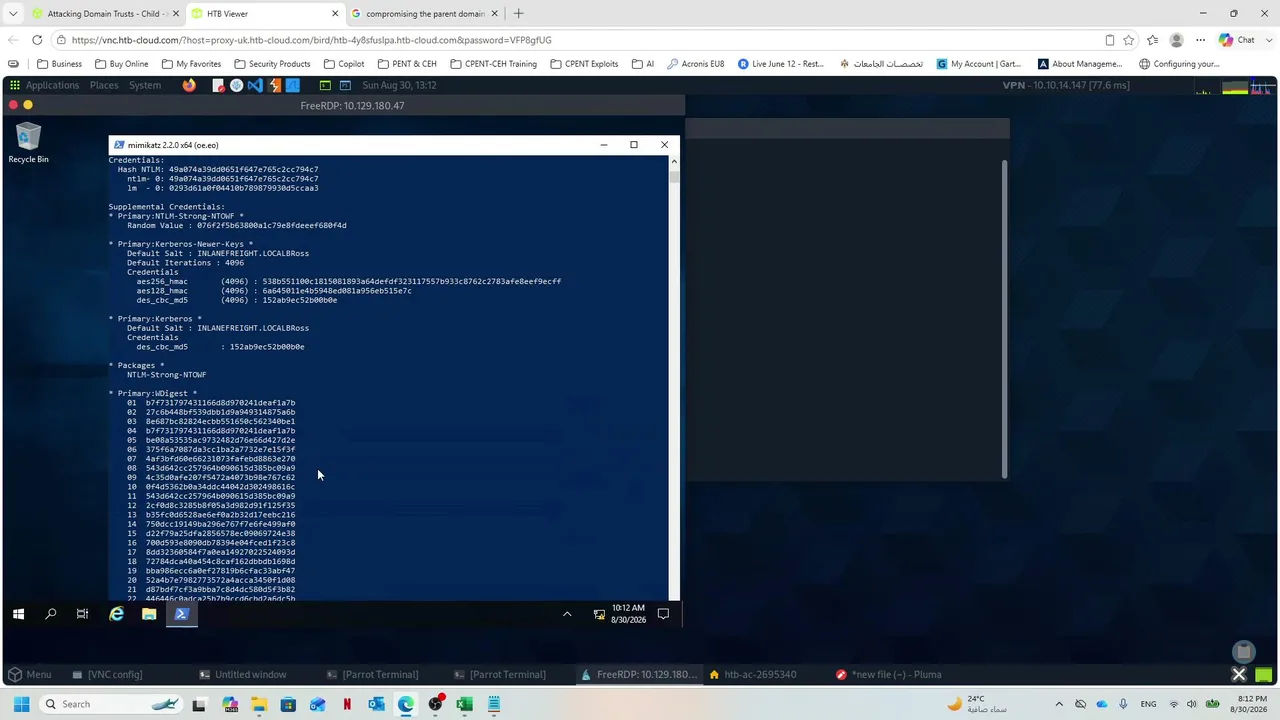Open Netflix on the host taskbar
1280x720 pixels.
[347, 704]
